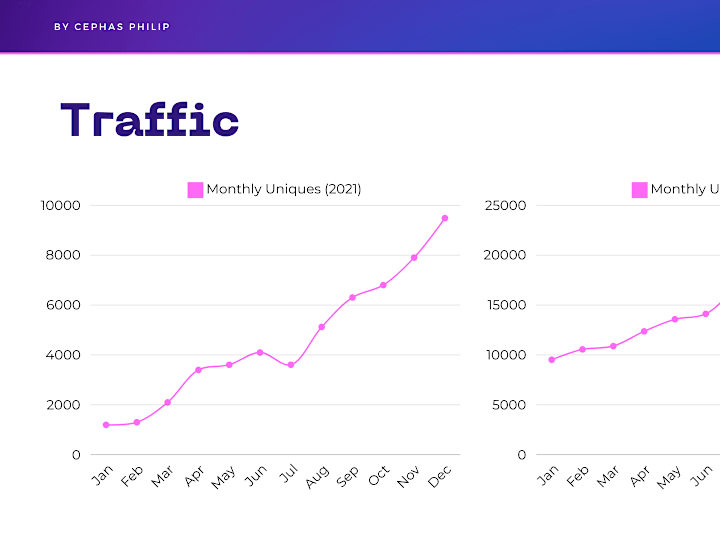Select the May data point on 2021 chart
Viewport: 720px width, 540px height.
[229, 365]
